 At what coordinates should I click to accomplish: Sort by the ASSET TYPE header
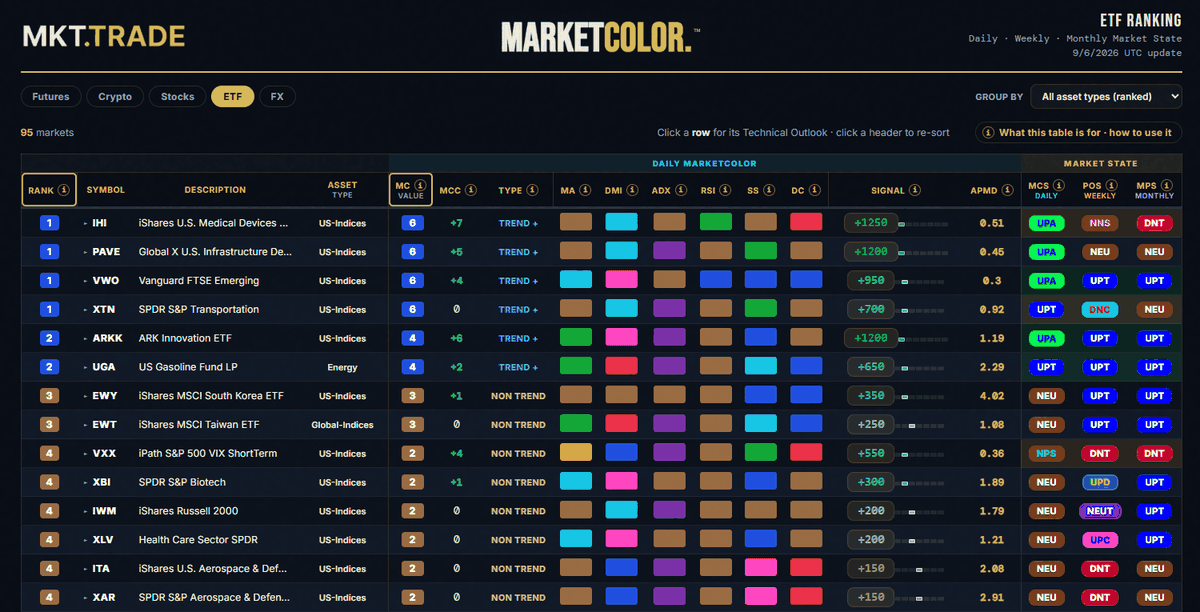click(342, 190)
